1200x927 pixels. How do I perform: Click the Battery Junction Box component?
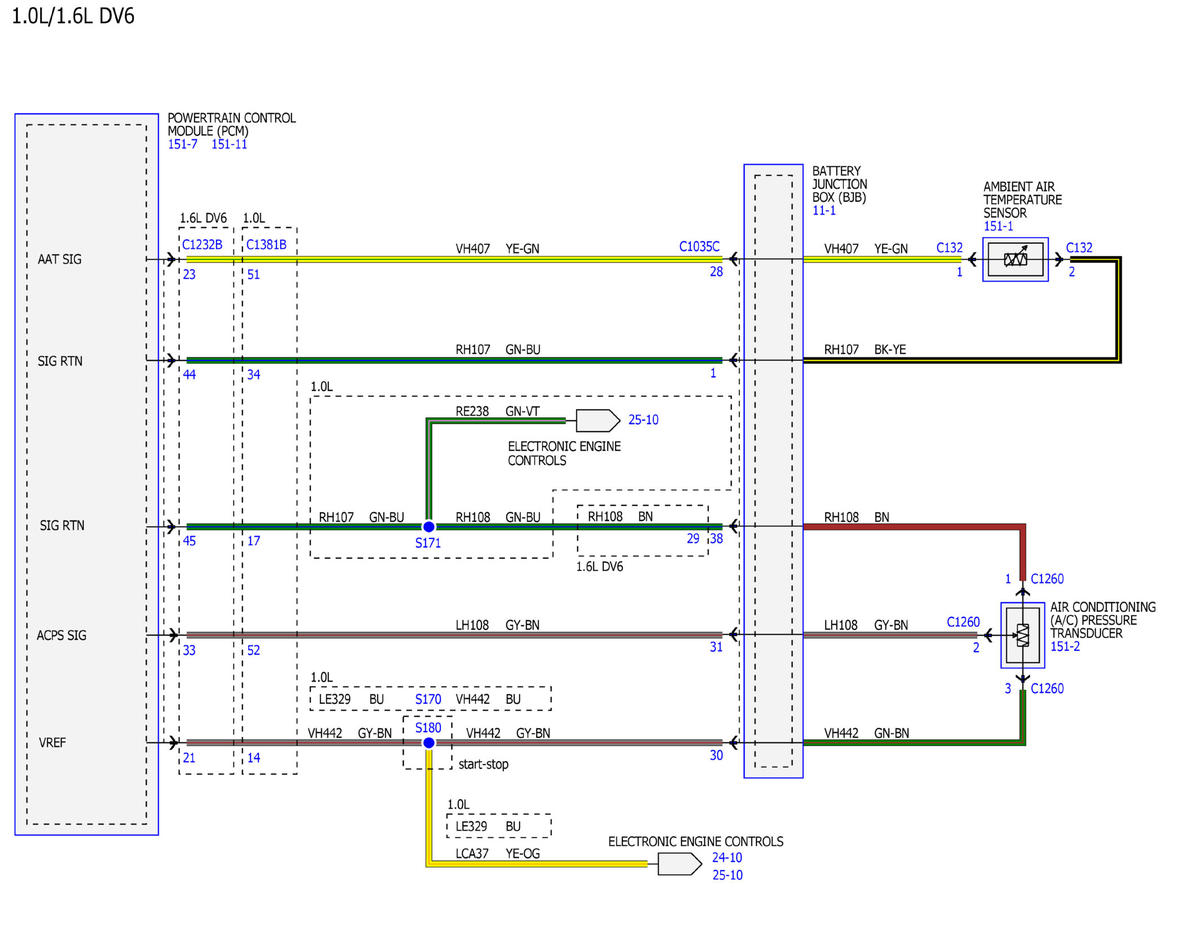[773, 471]
